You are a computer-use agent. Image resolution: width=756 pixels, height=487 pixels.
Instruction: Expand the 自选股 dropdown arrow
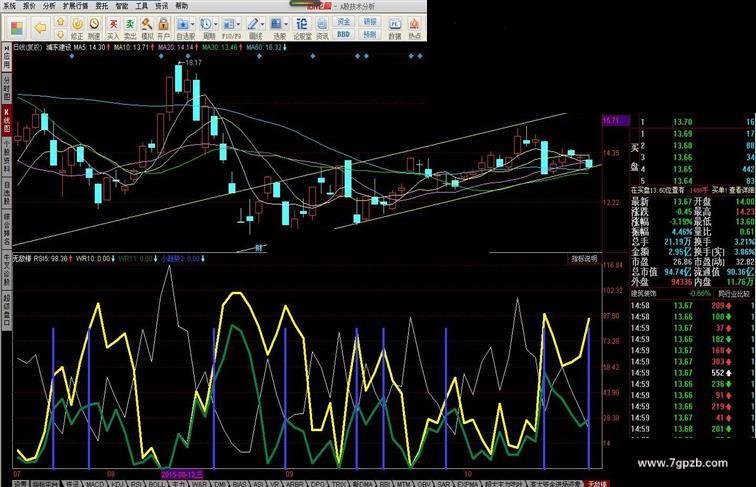click(193, 24)
